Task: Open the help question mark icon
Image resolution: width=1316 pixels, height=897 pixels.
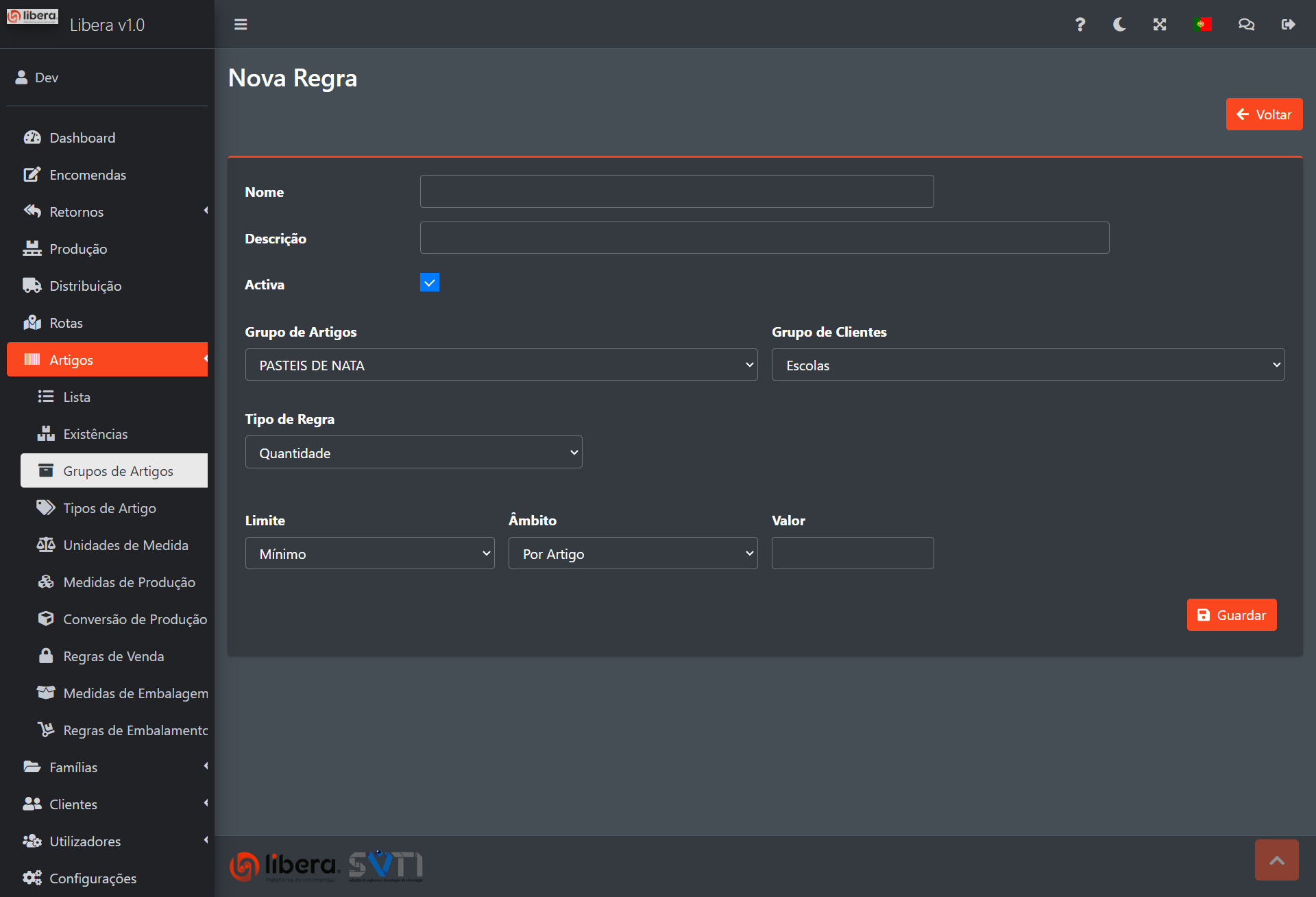Action: click(x=1080, y=25)
